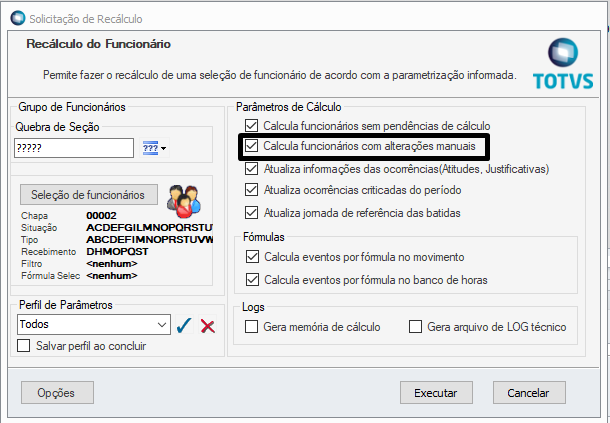This screenshot has width=610, height=423.
Task: Click the Cancelar button
Action: (529, 393)
